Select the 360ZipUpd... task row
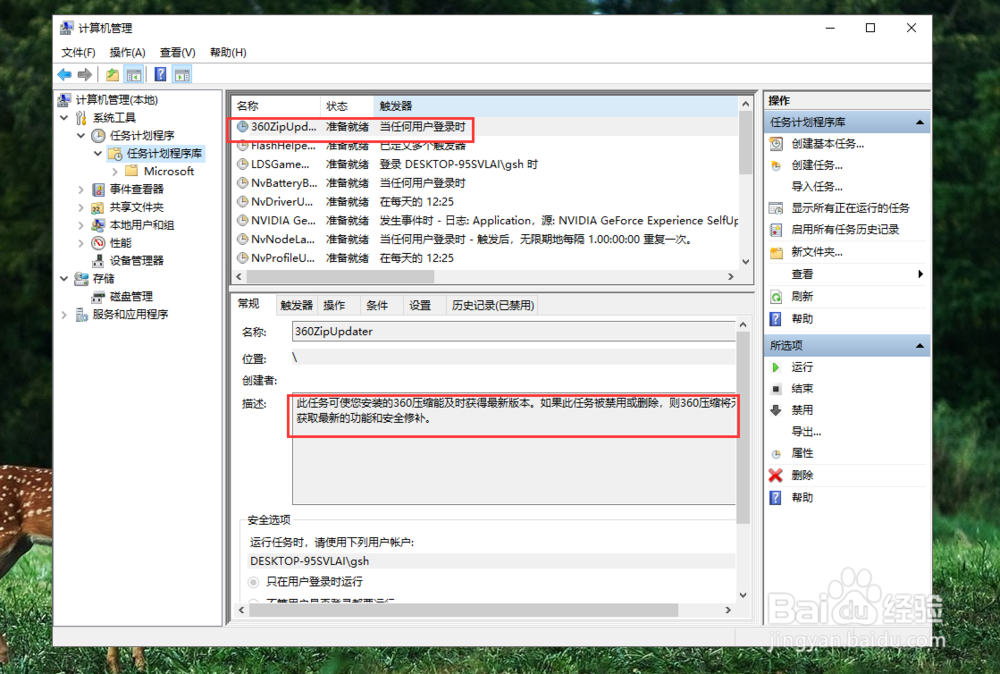This screenshot has width=1000, height=674. point(485,127)
